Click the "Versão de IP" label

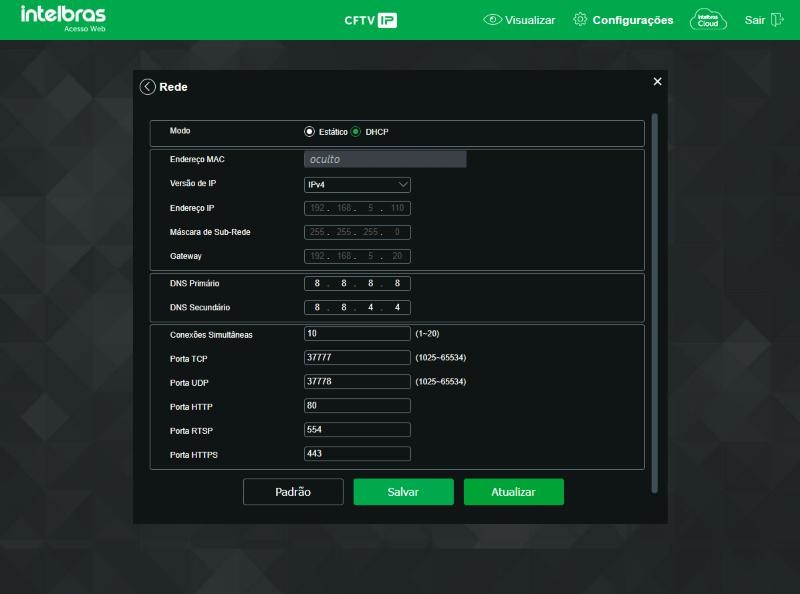tap(193, 183)
